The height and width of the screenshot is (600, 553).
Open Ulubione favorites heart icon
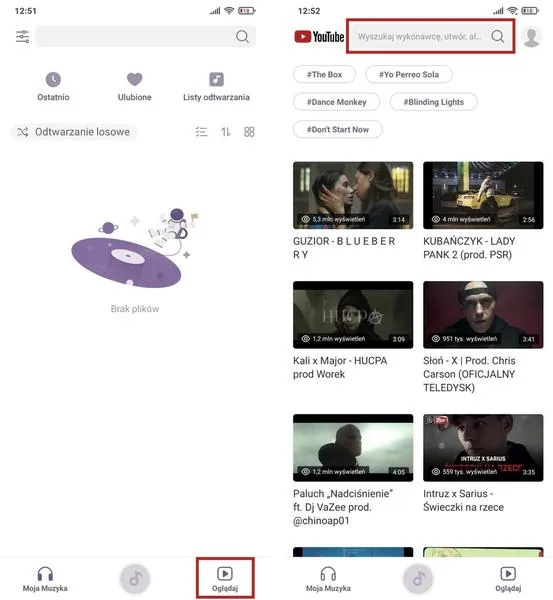tap(135, 80)
